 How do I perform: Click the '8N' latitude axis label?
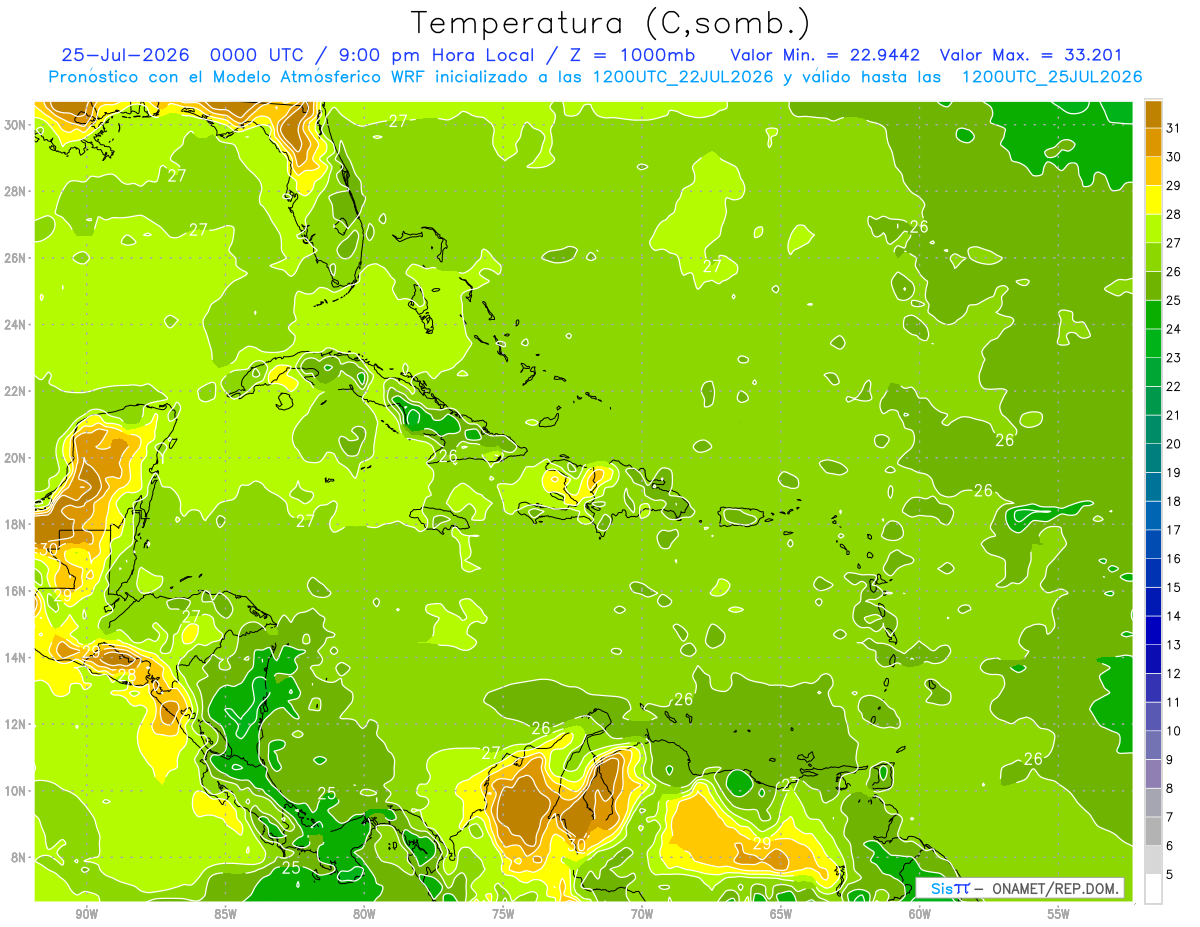click(x=20, y=857)
